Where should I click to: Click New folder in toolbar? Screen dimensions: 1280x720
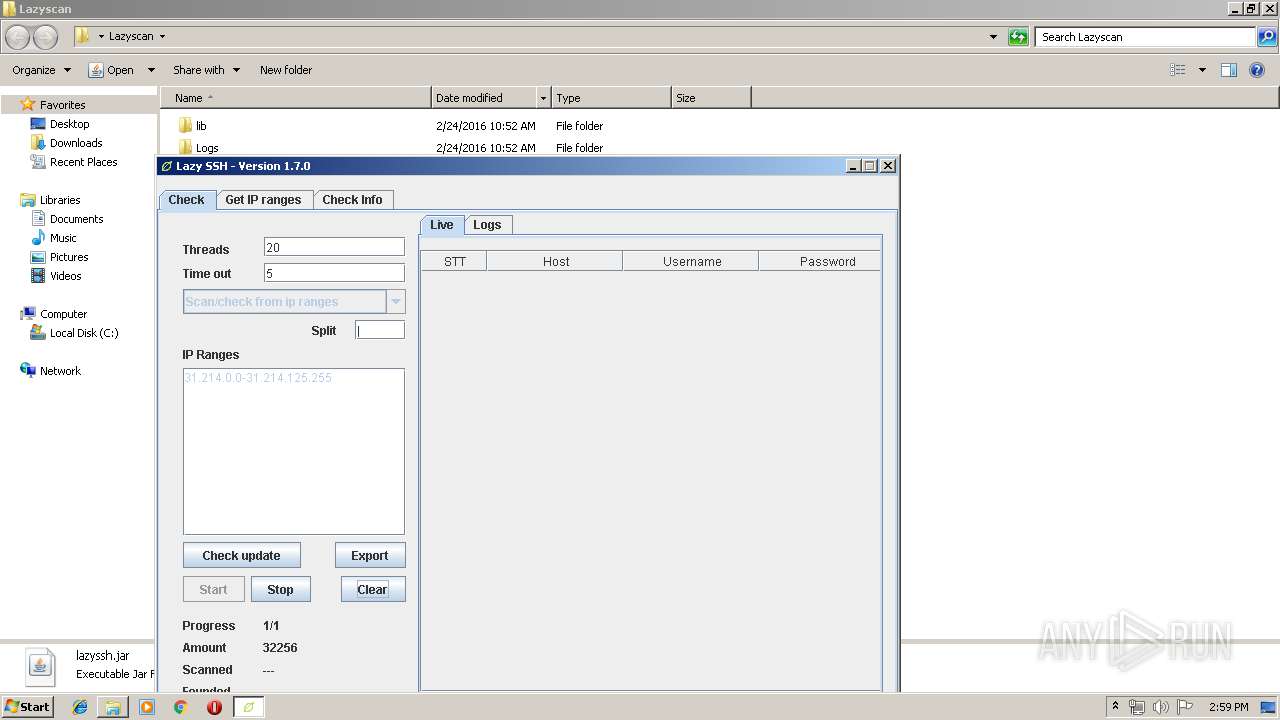[286, 70]
